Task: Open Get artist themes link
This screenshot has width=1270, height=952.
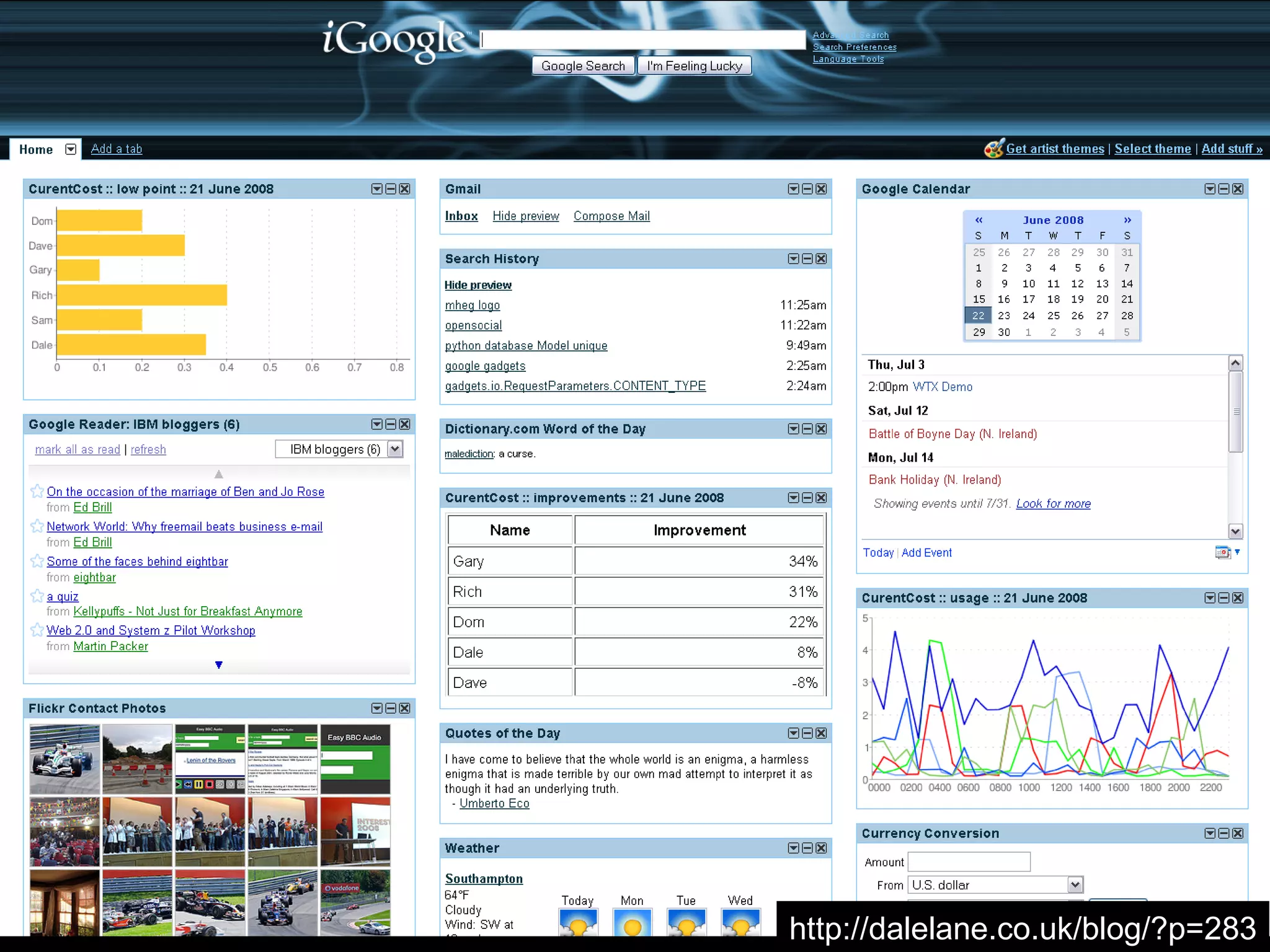Action: [1055, 149]
